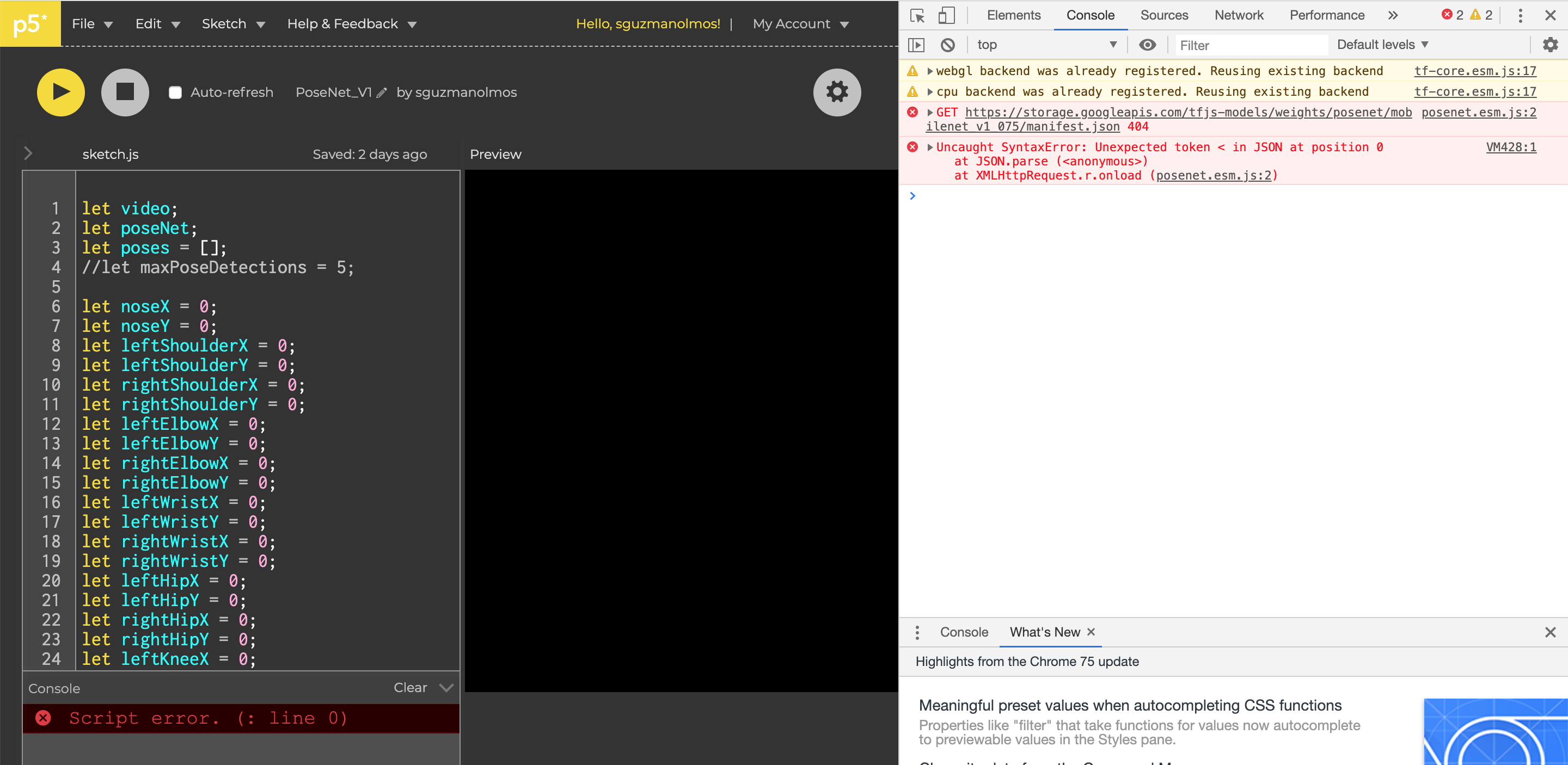Enable the Auto-refresh checkbox
The height and width of the screenshot is (765, 1568).
pyautogui.click(x=175, y=92)
